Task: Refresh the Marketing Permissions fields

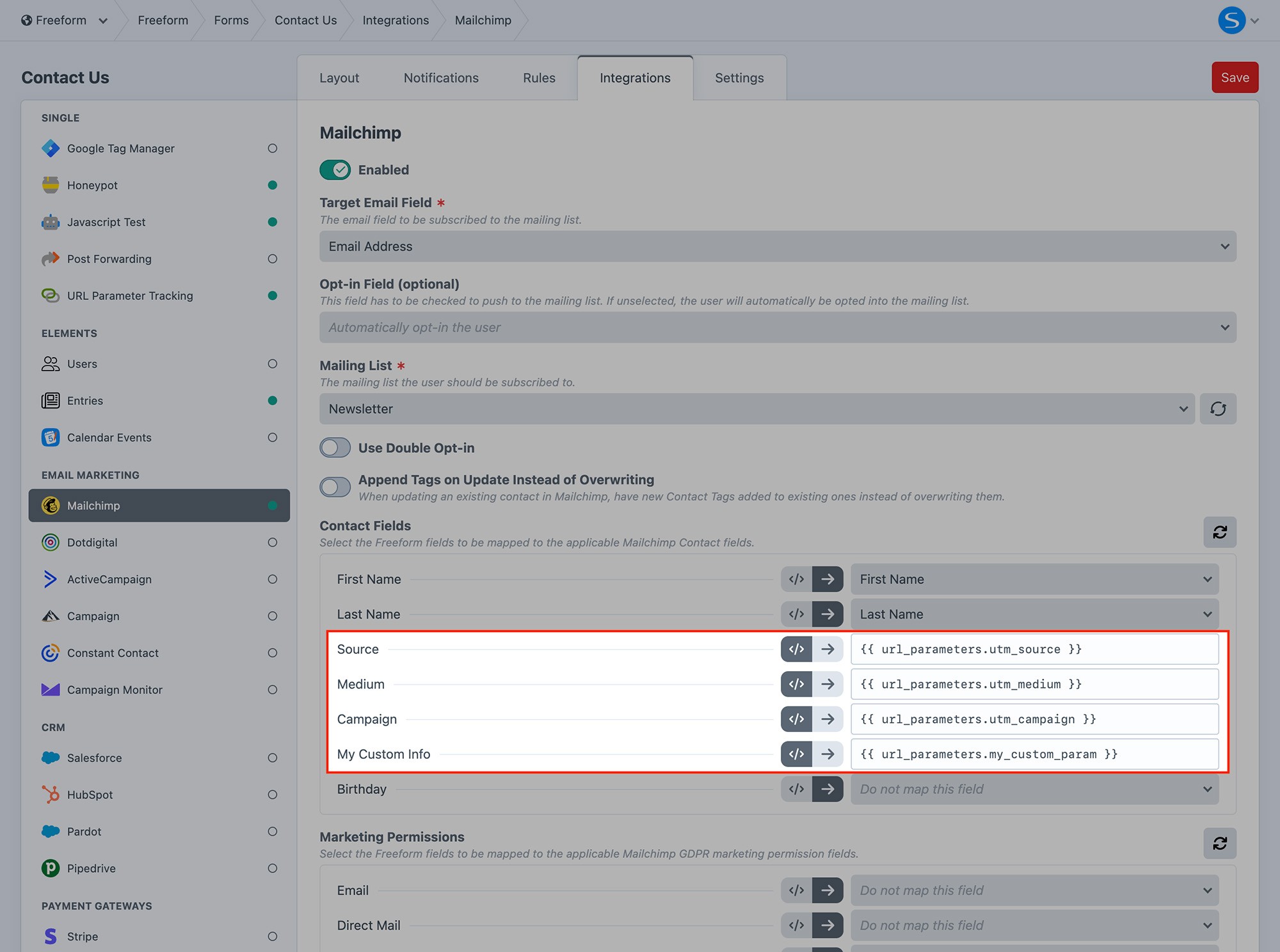Action: point(1220,843)
